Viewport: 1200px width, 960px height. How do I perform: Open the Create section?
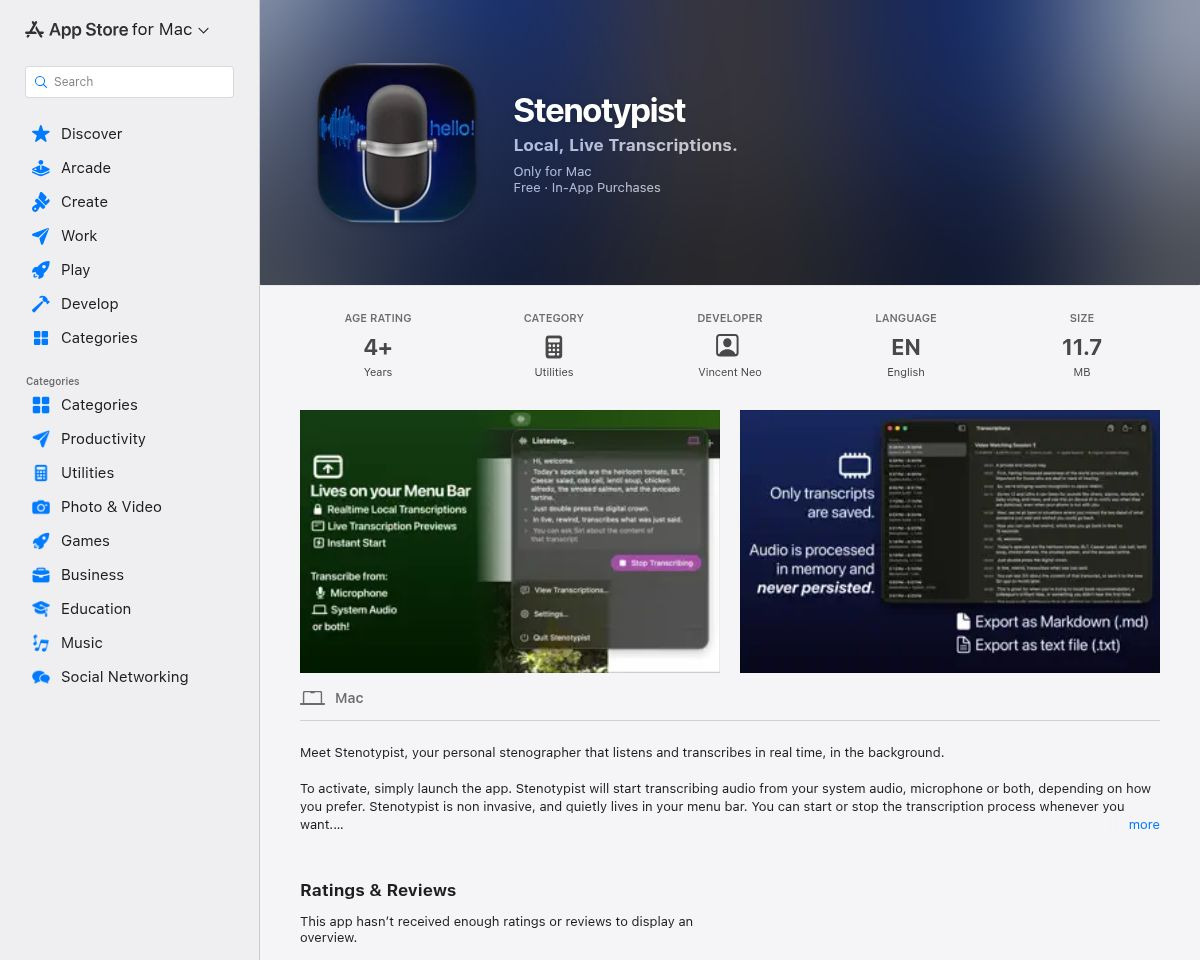tap(84, 202)
